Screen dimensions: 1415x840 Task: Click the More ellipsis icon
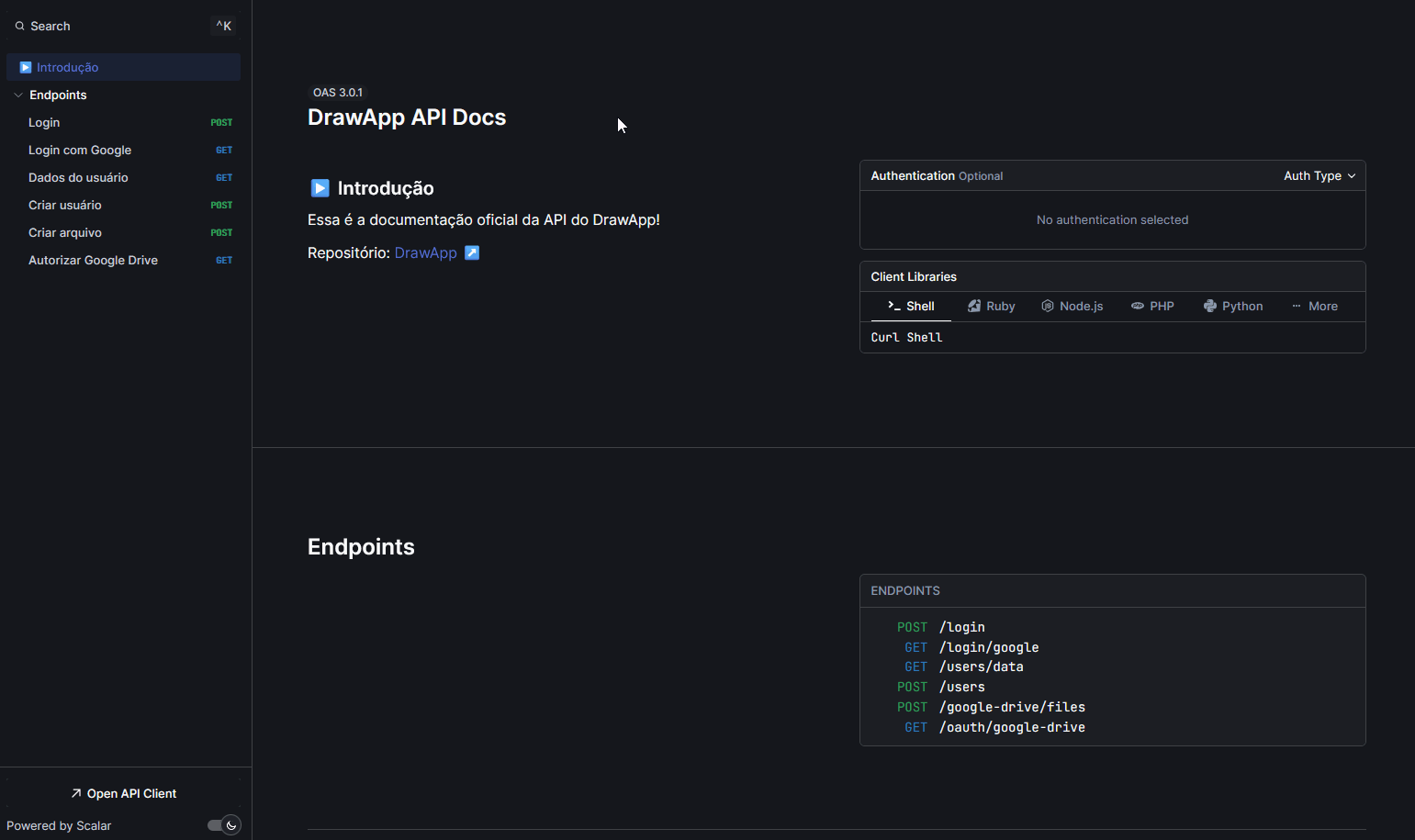coord(1297,306)
